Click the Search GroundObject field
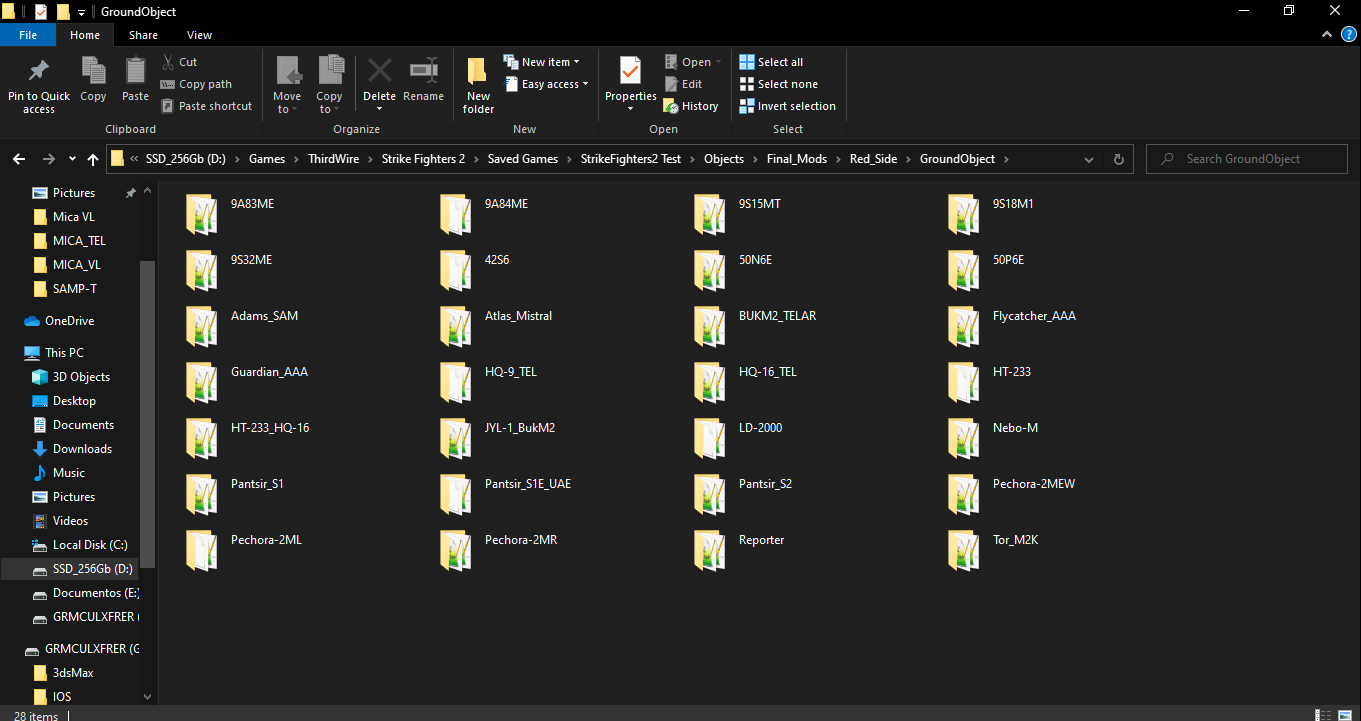The image size is (1361, 721). (1245, 159)
